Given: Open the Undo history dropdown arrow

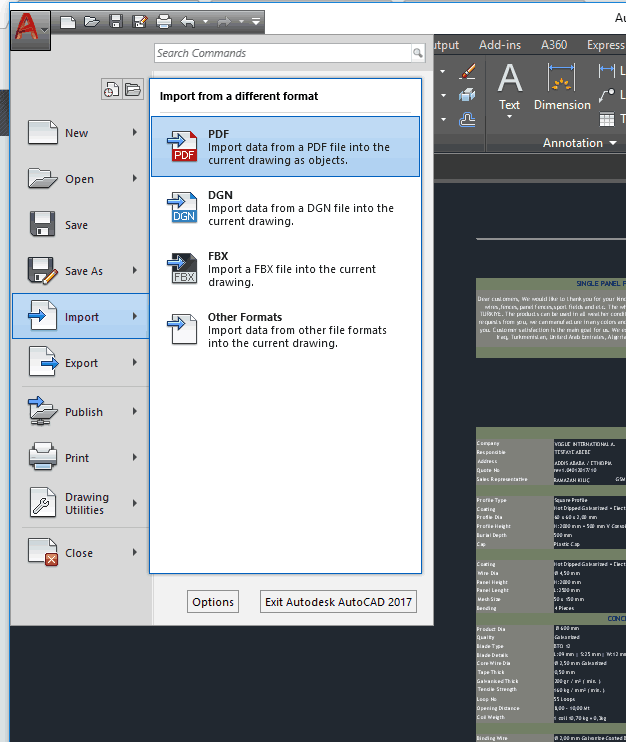Looking at the screenshot, I should click(205, 21).
